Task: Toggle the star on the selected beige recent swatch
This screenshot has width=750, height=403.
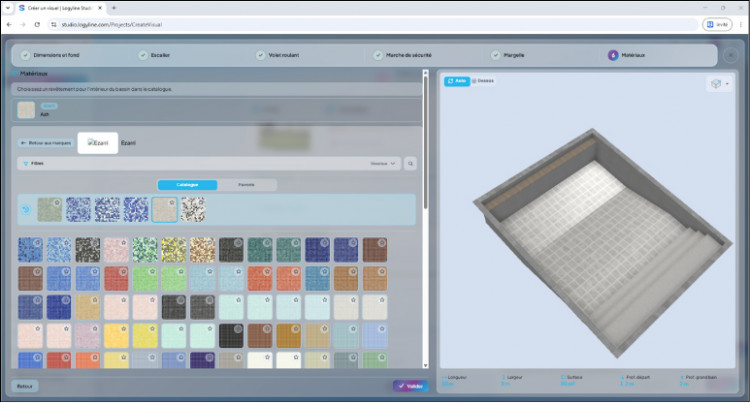Action: coord(172,203)
